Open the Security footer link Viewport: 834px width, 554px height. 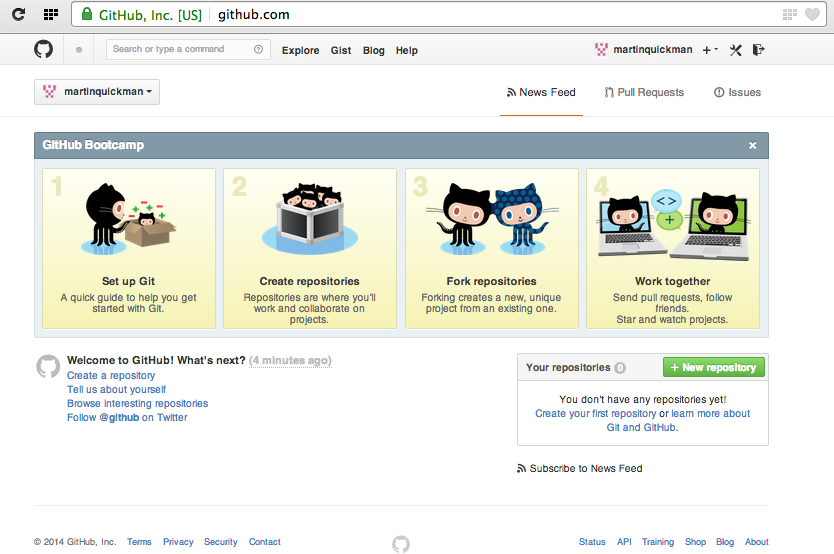[221, 542]
